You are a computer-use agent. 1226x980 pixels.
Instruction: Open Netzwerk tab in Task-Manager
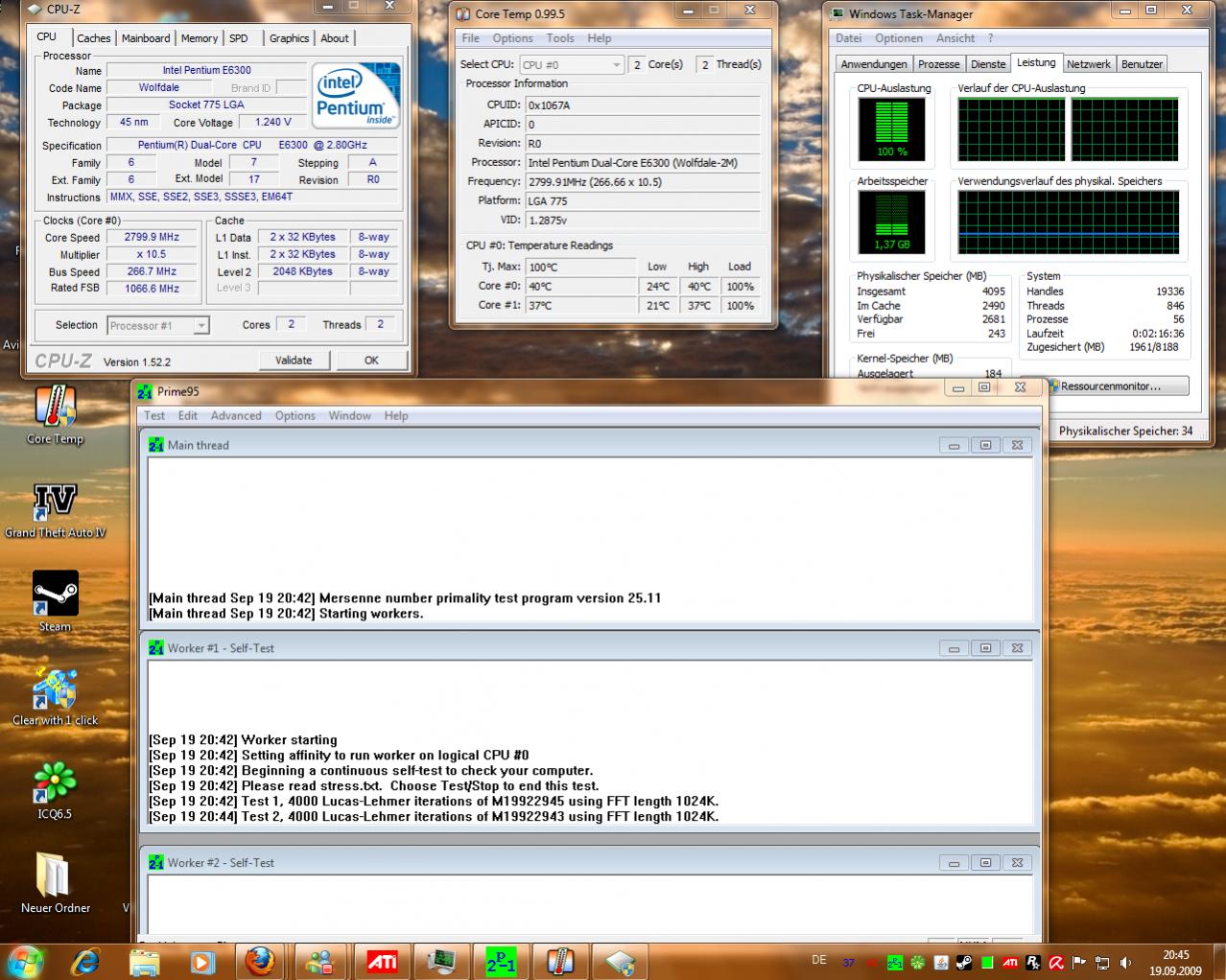(1089, 64)
